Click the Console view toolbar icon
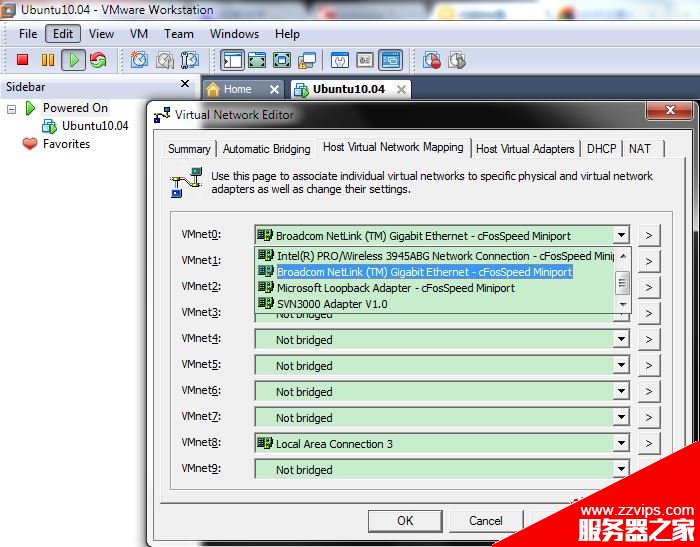 [391, 60]
